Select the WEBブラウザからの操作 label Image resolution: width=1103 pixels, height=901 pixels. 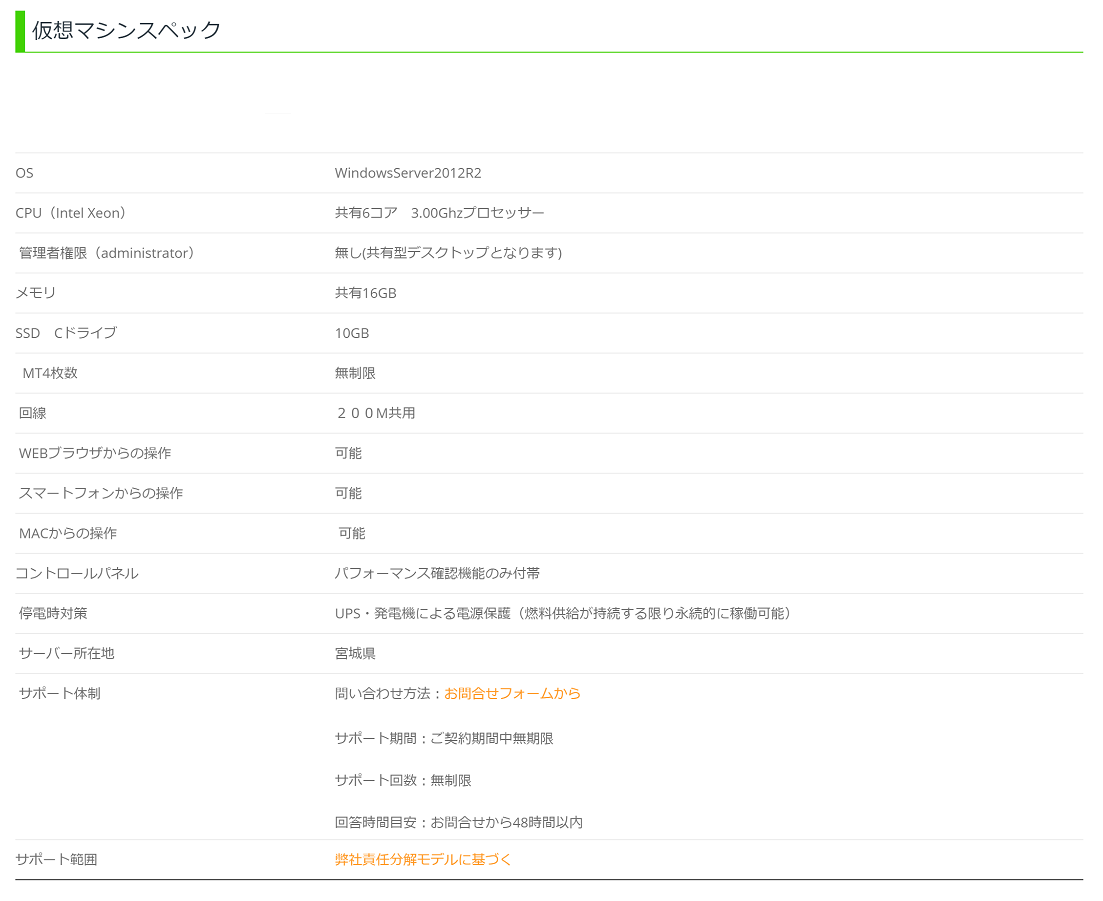click(x=95, y=454)
